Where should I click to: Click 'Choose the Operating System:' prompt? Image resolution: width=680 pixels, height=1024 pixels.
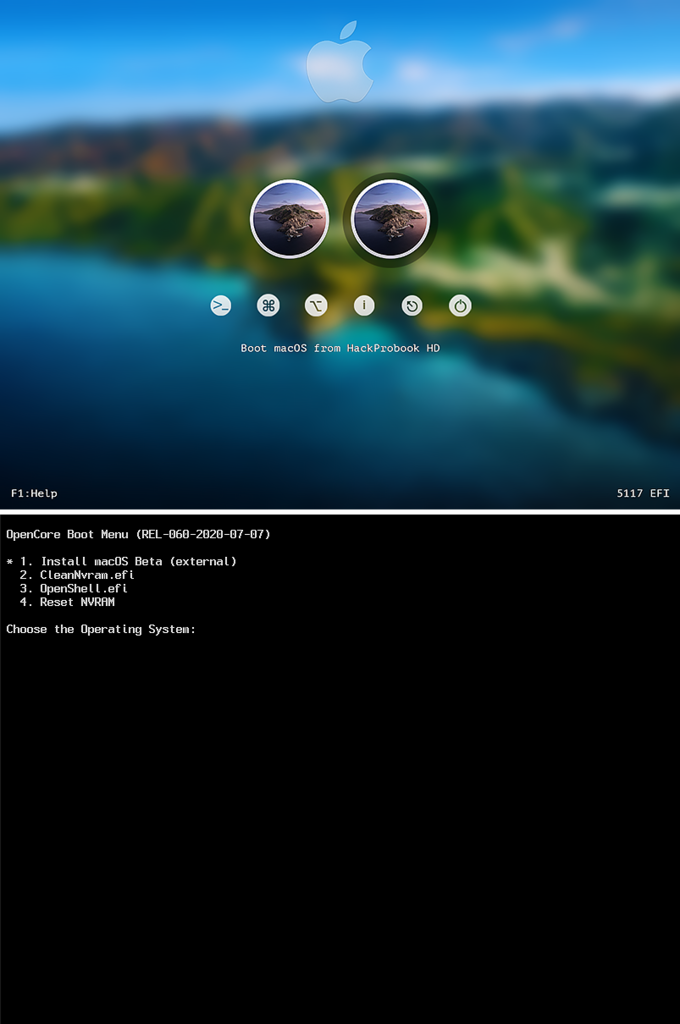click(x=101, y=630)
